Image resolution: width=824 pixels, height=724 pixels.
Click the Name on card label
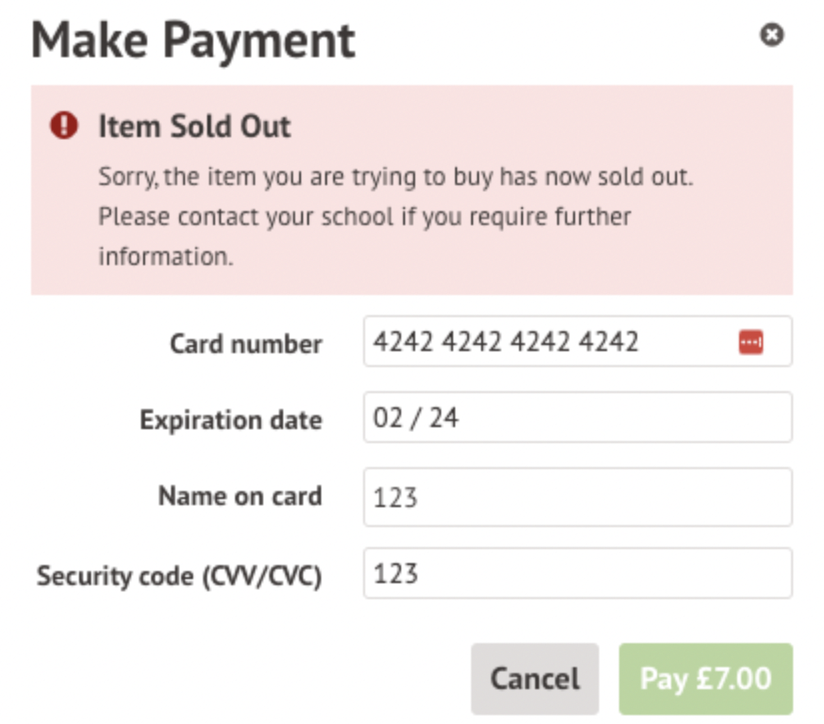tap(240, 496)
